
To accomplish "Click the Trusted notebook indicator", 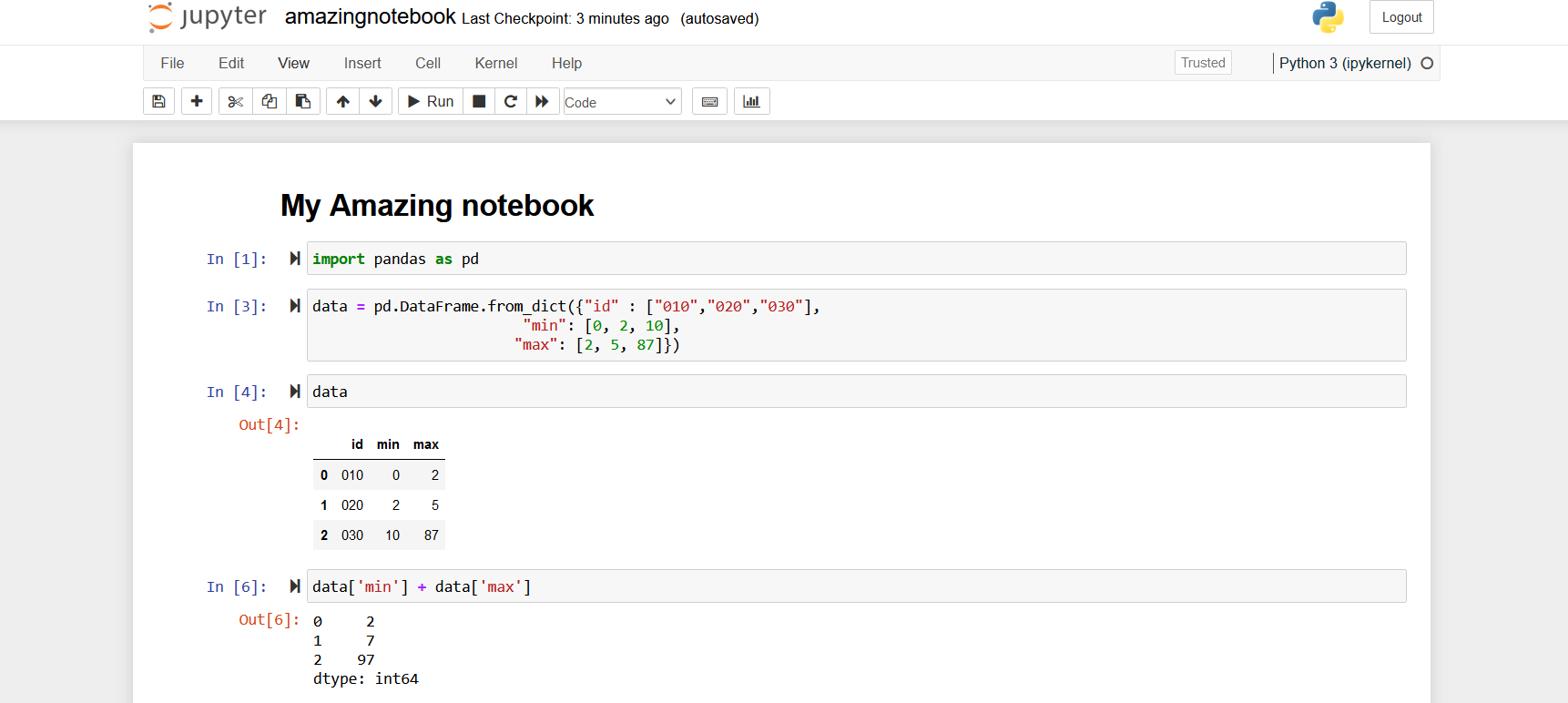I will tap(1203, 63).
